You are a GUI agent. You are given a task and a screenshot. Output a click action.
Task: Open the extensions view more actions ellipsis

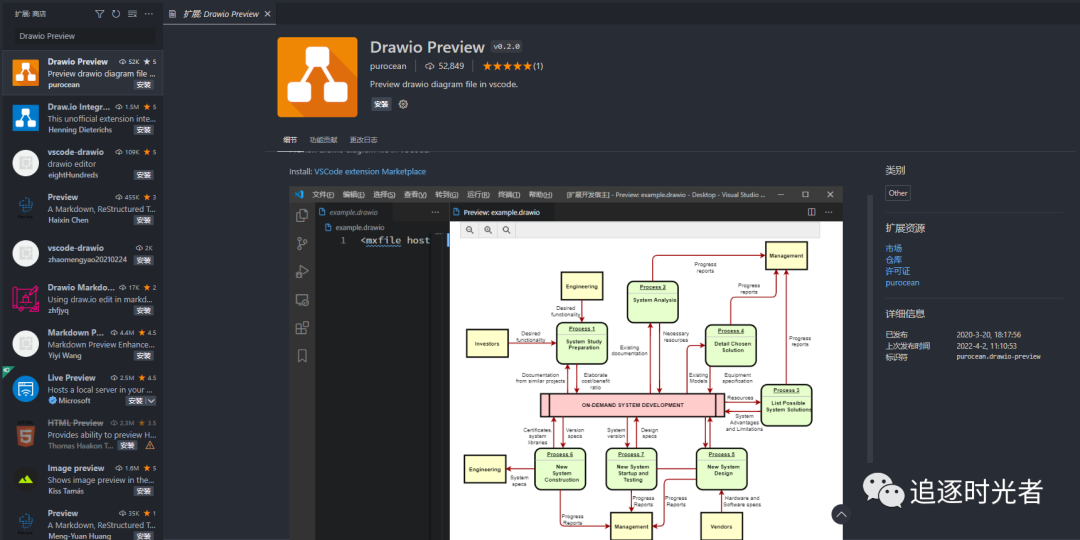(149, 14)
